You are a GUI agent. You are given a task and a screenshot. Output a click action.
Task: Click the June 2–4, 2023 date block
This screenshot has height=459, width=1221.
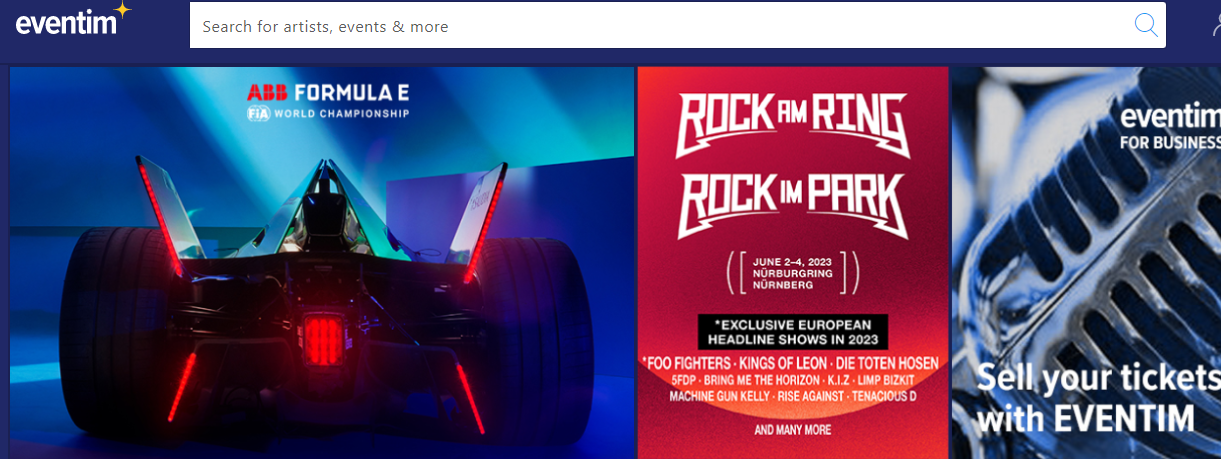tap(792, 271)
